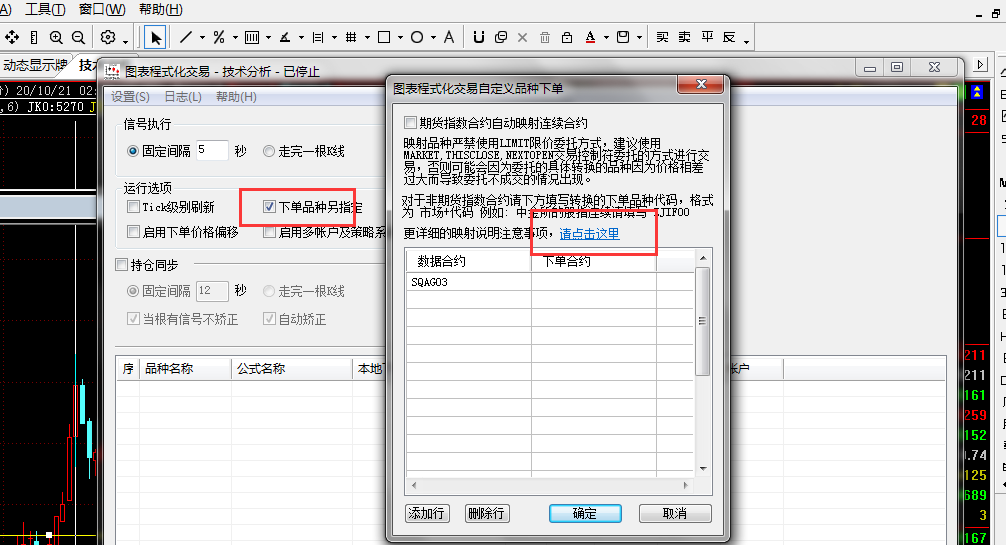
Task: Select the parallel lines alignment tool
Action: click(x=318, y=37)
